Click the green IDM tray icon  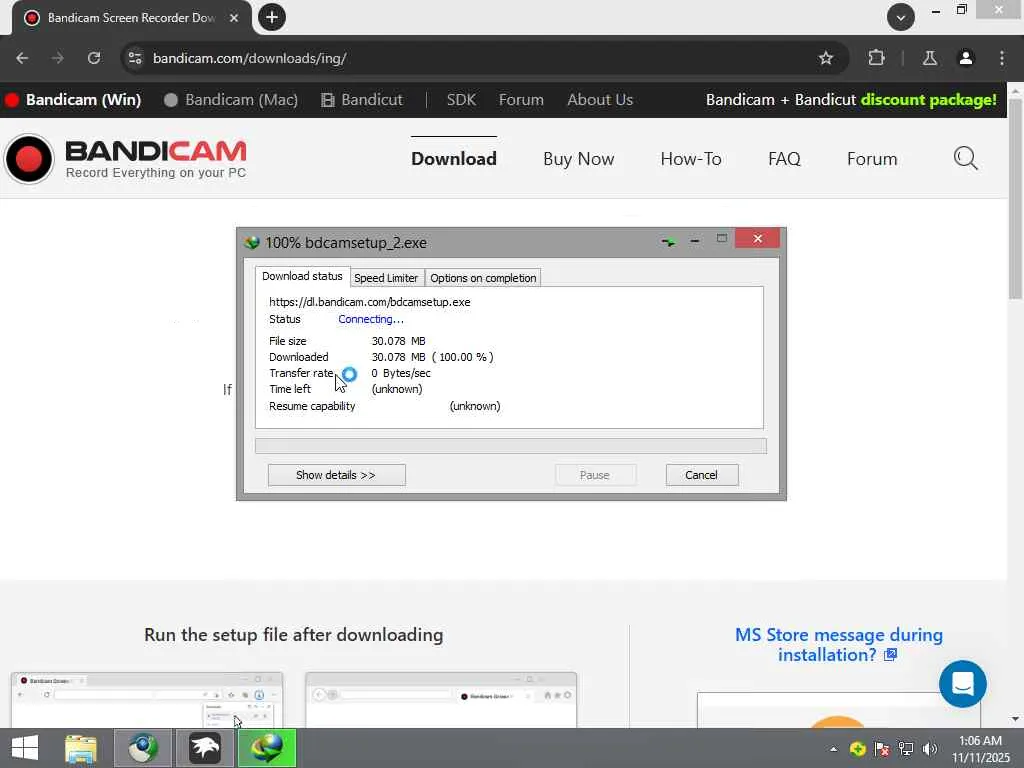858,749
